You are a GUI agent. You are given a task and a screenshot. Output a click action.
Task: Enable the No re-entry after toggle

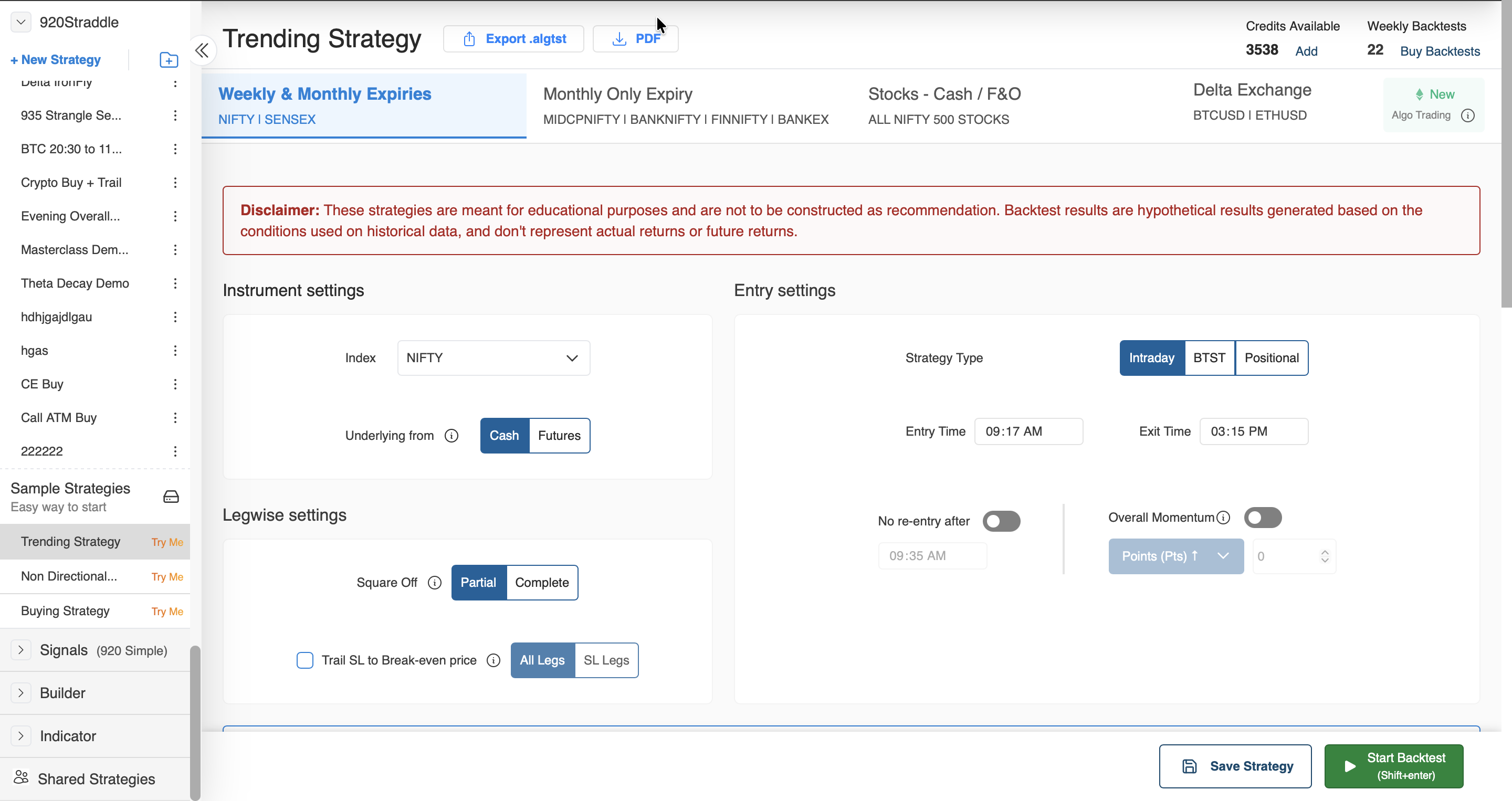pos(1001,521)
